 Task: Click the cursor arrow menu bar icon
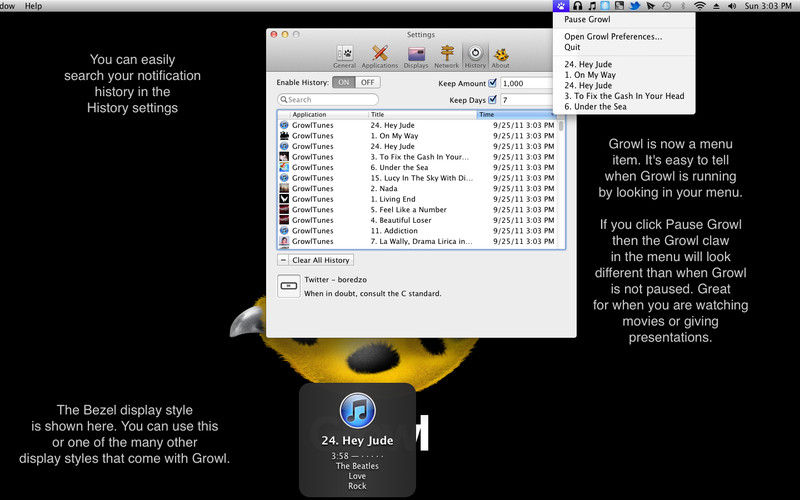click(x=651, y=6)
